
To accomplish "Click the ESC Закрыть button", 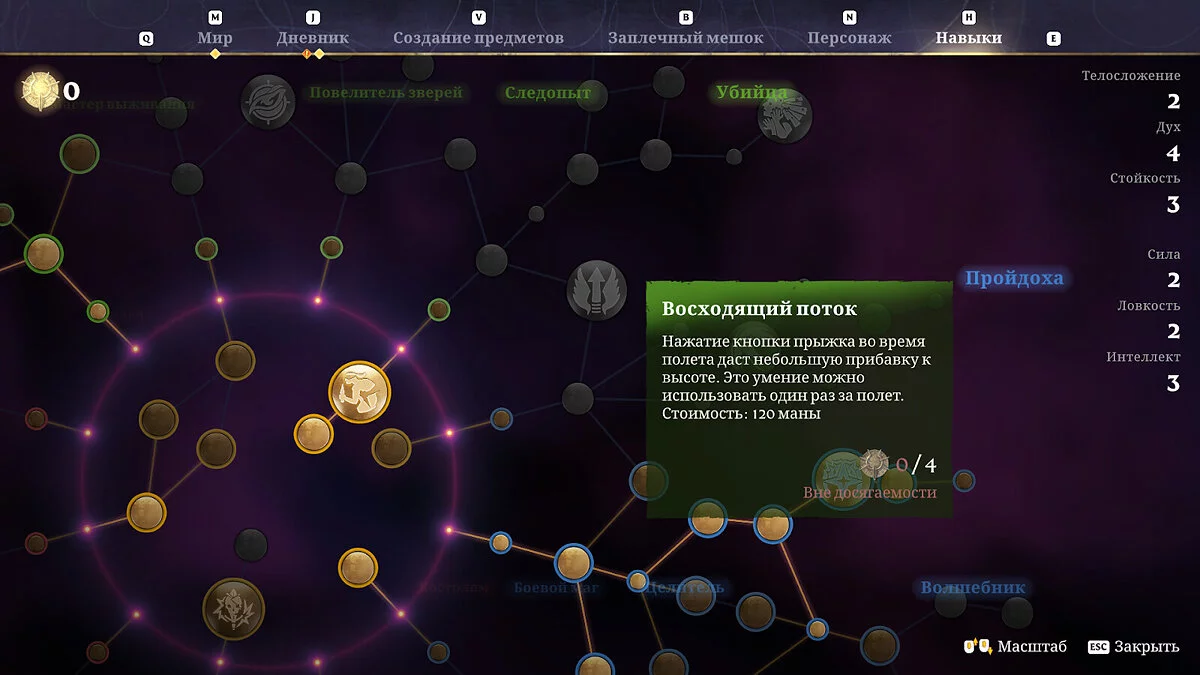I will click(x=1133, y=647).
